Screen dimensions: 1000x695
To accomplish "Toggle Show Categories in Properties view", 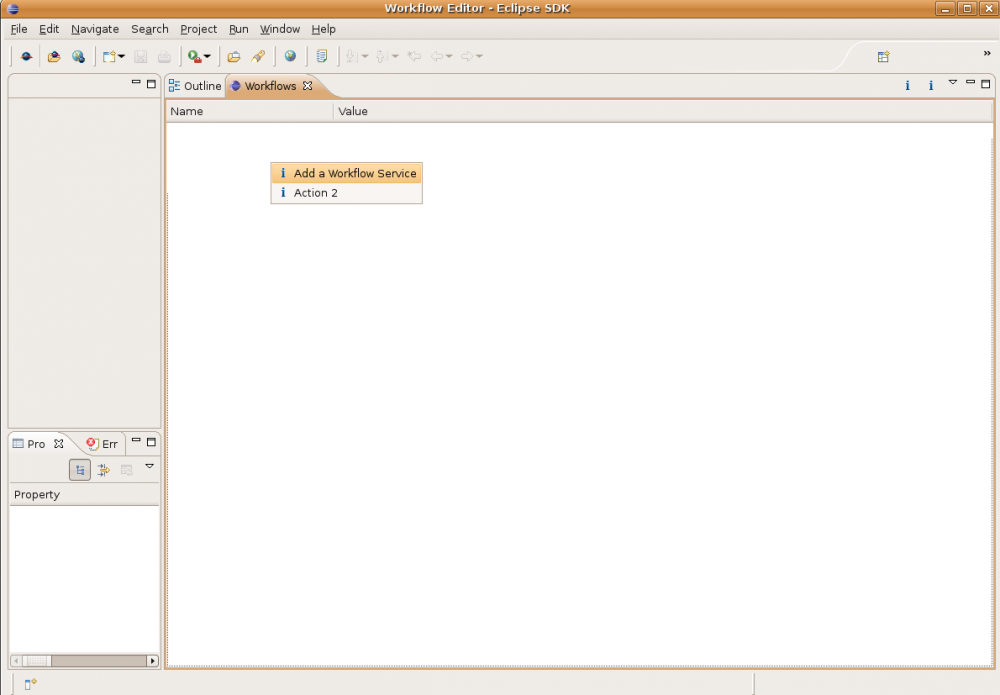I will coord(80,470).
